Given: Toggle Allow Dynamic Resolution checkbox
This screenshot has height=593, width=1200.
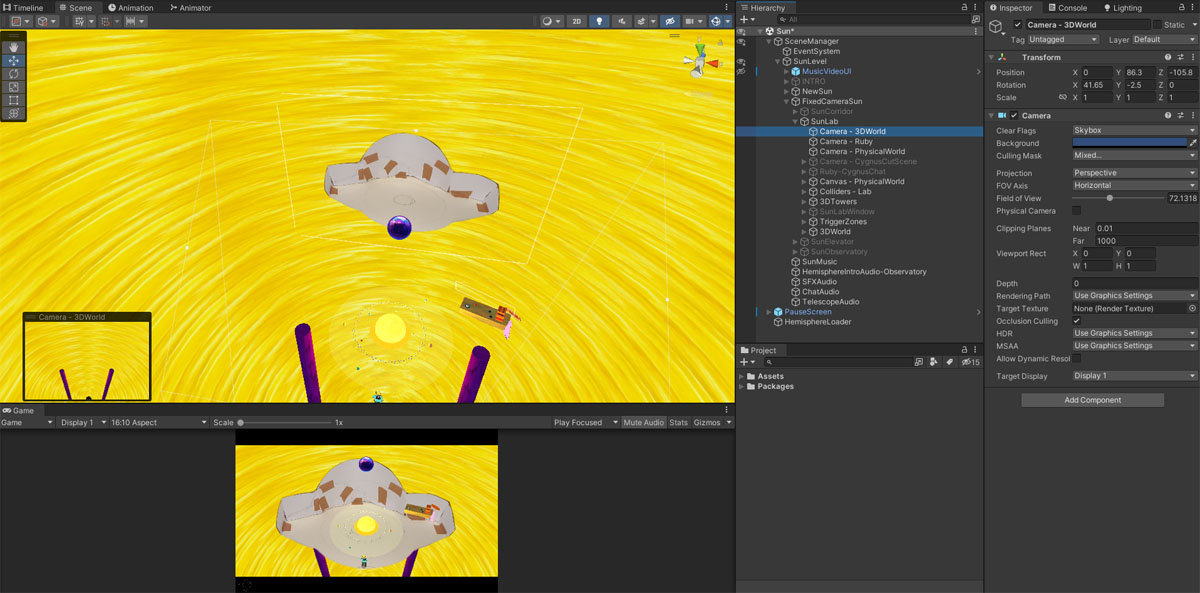Looking at the screenshot, I should (1076, 358).
